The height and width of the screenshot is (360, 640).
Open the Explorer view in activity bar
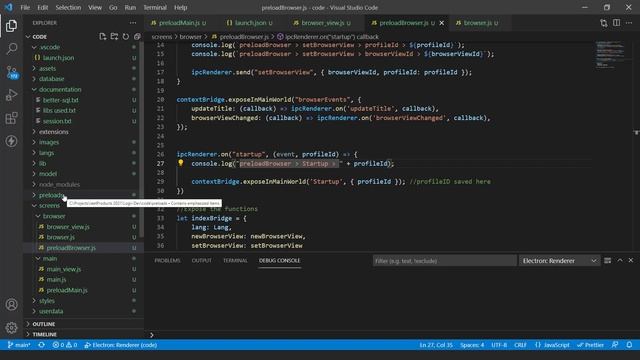click(11, 26)
